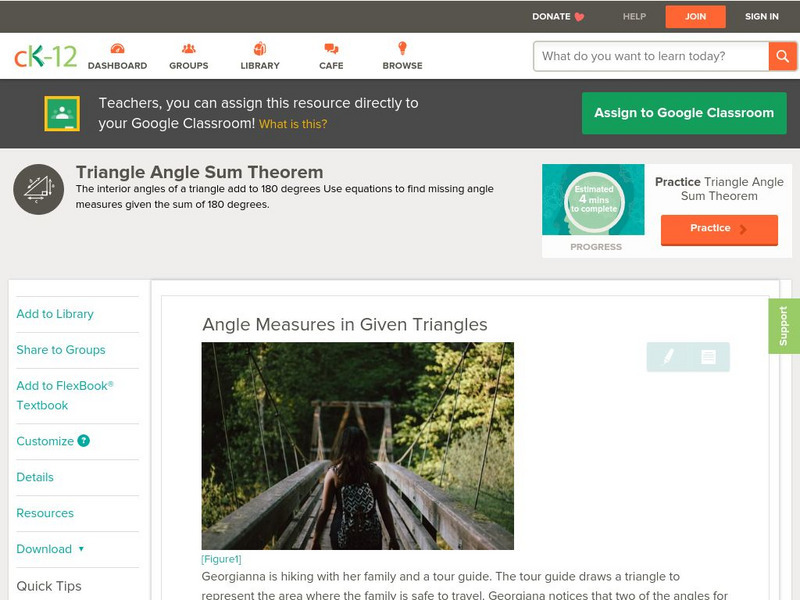
Task: Click the Quick Tips heading
Action: point(49,586)
